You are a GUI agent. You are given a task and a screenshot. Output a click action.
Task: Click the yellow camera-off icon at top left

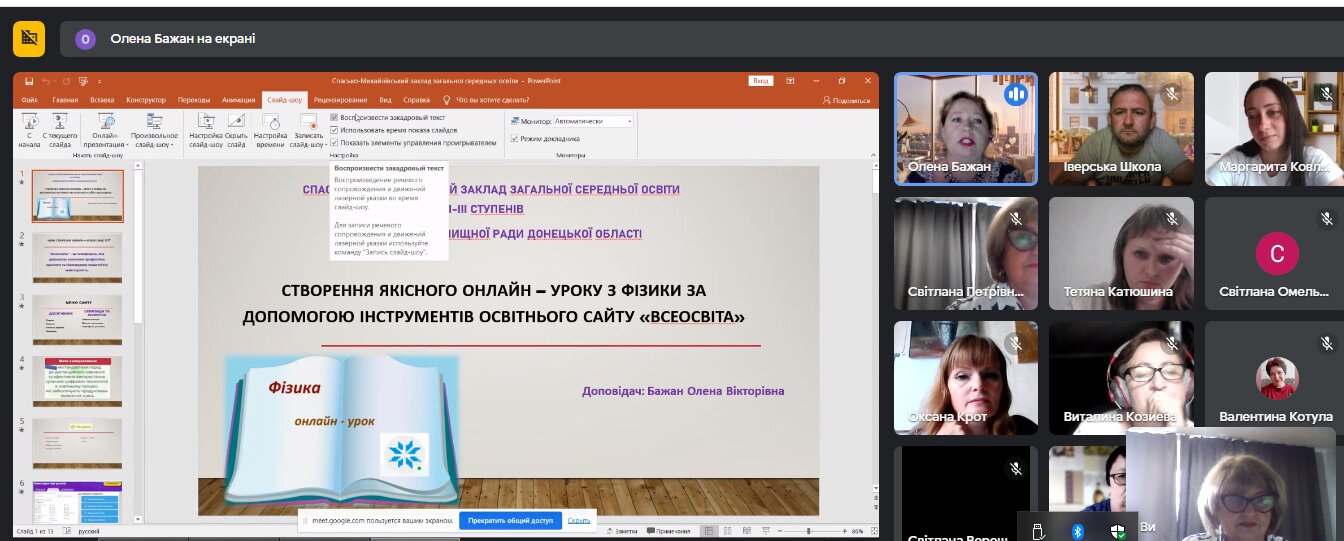[28, 39]
